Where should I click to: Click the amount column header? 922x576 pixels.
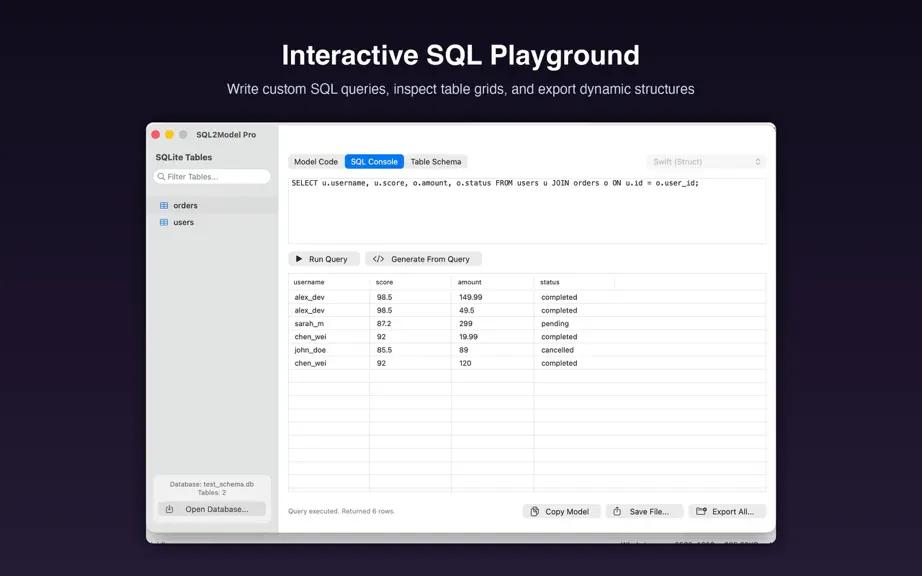tap(493, 282)
